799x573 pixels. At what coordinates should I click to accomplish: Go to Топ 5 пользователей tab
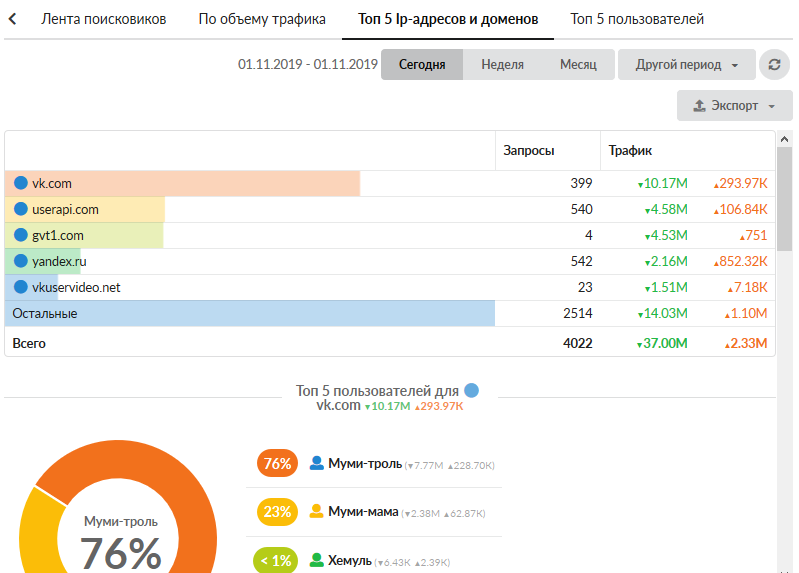tap(637, 19)
